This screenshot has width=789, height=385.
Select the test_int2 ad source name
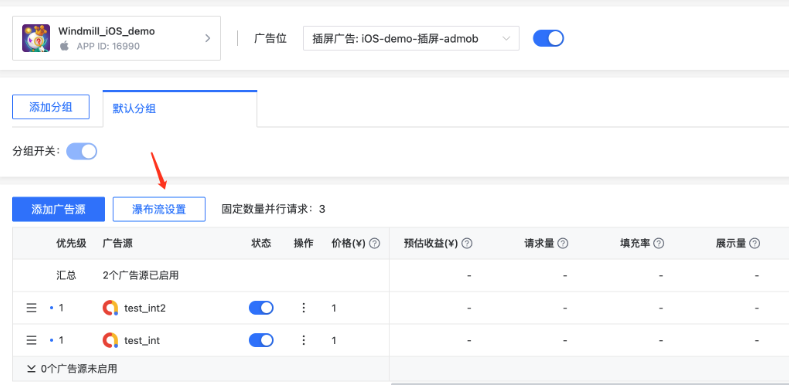pos(145,308)
